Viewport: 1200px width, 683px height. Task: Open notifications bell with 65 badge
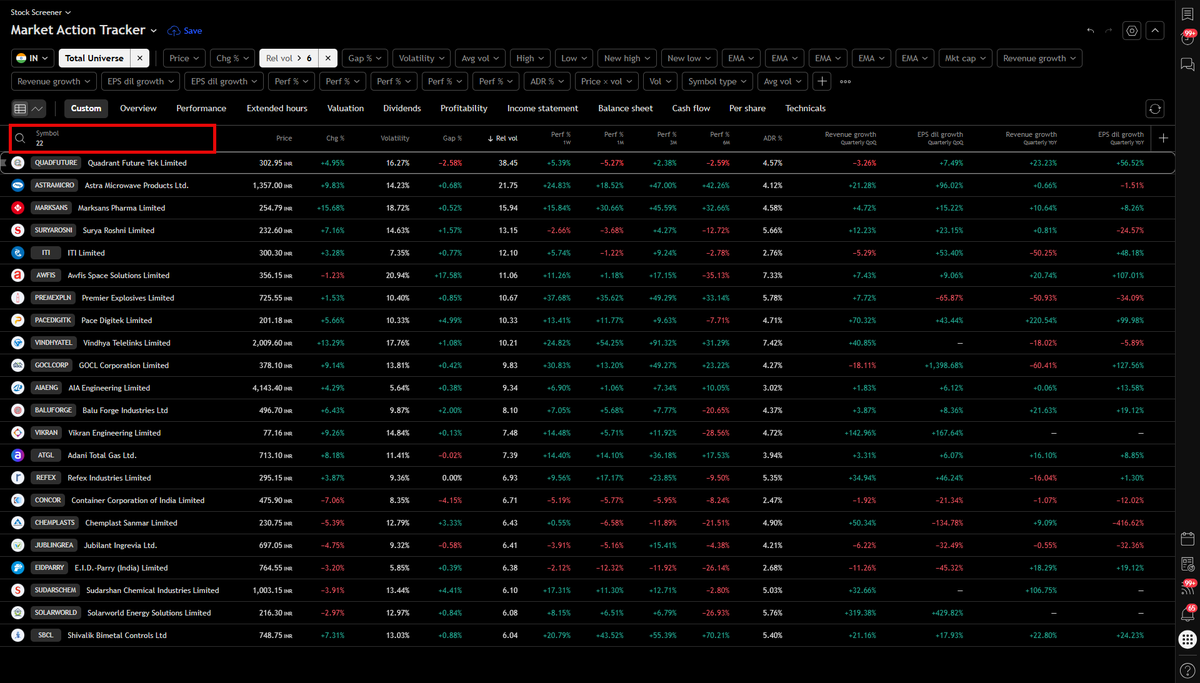click(x=1188, y=613)
